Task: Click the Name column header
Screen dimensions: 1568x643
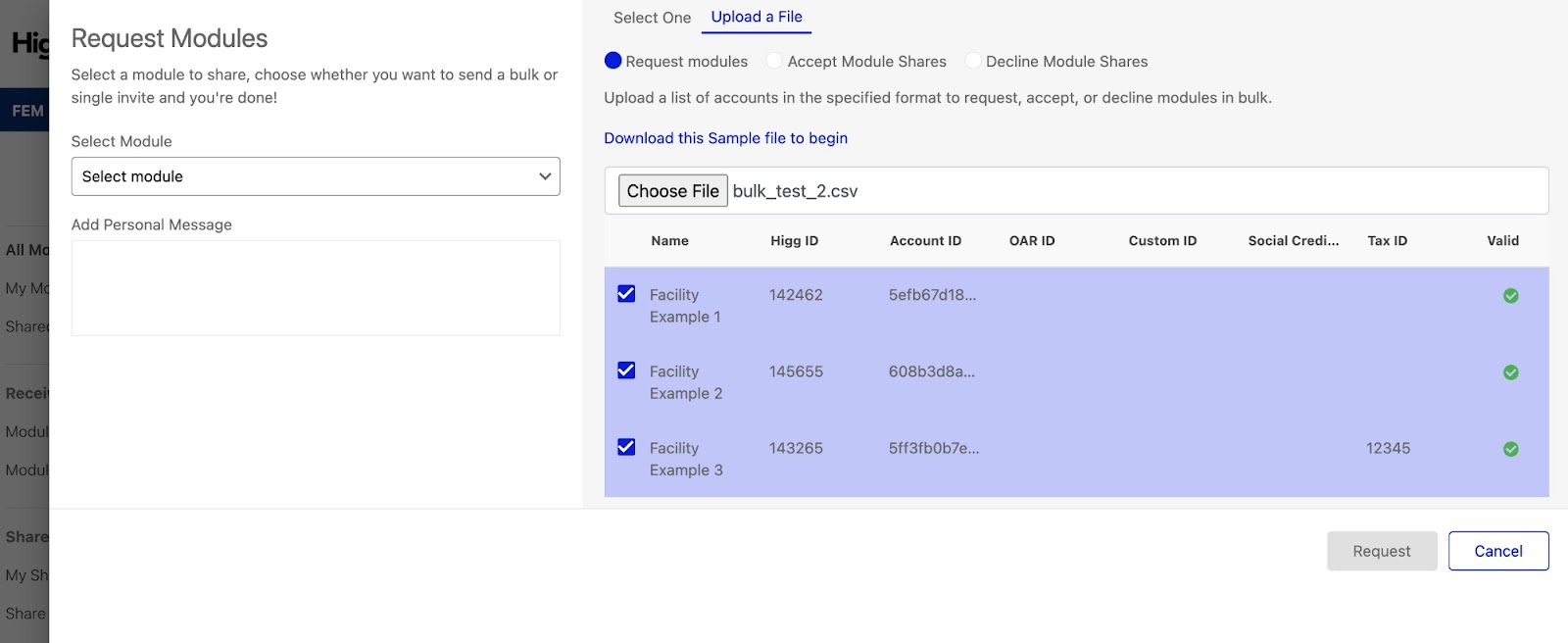Action: point(669,241)
